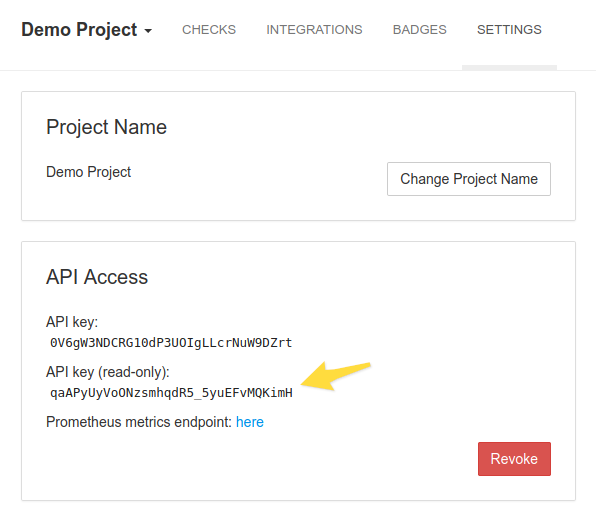Click the 'Demo Project' name text in panel

tap(88, 172)
